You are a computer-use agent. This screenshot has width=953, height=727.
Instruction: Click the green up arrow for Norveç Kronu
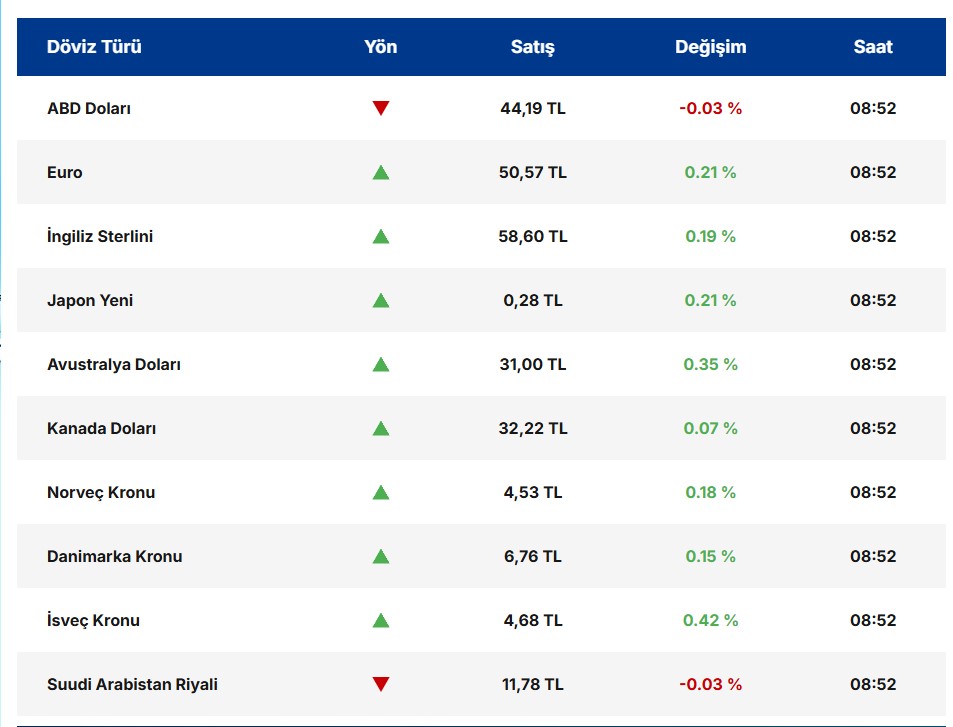[x=380, y=492]
